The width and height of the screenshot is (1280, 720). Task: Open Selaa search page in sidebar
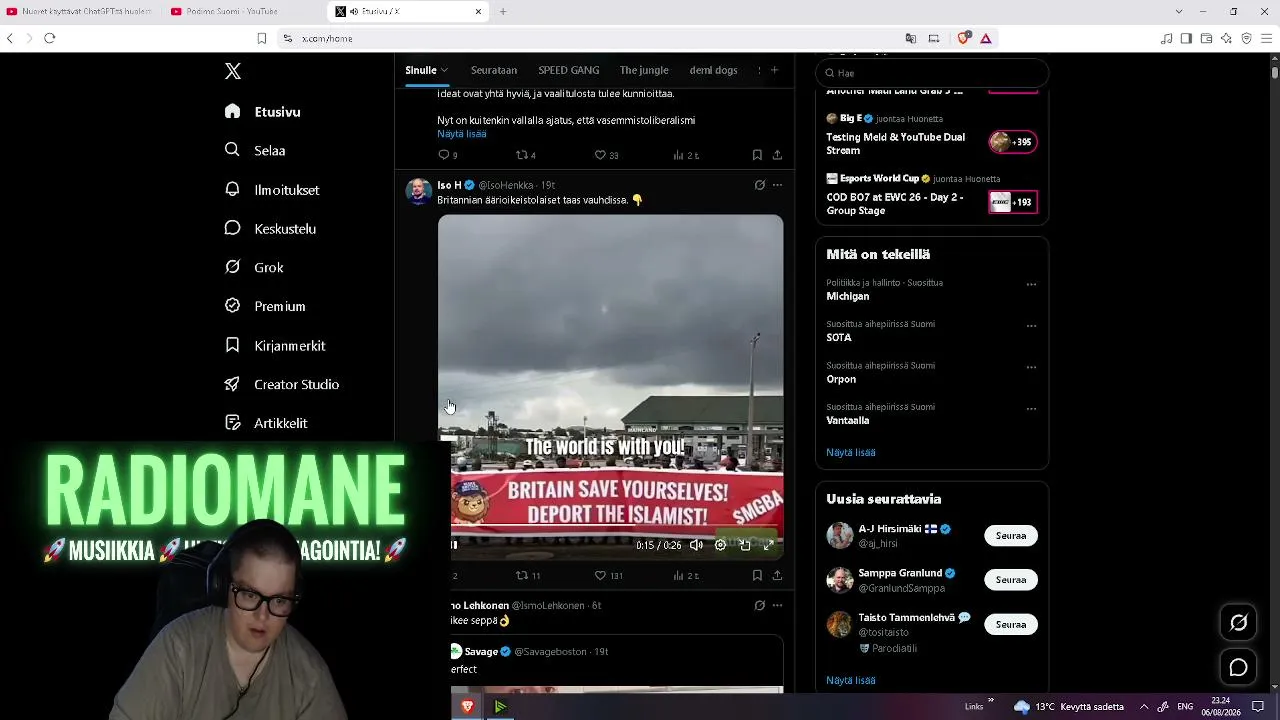256,150
